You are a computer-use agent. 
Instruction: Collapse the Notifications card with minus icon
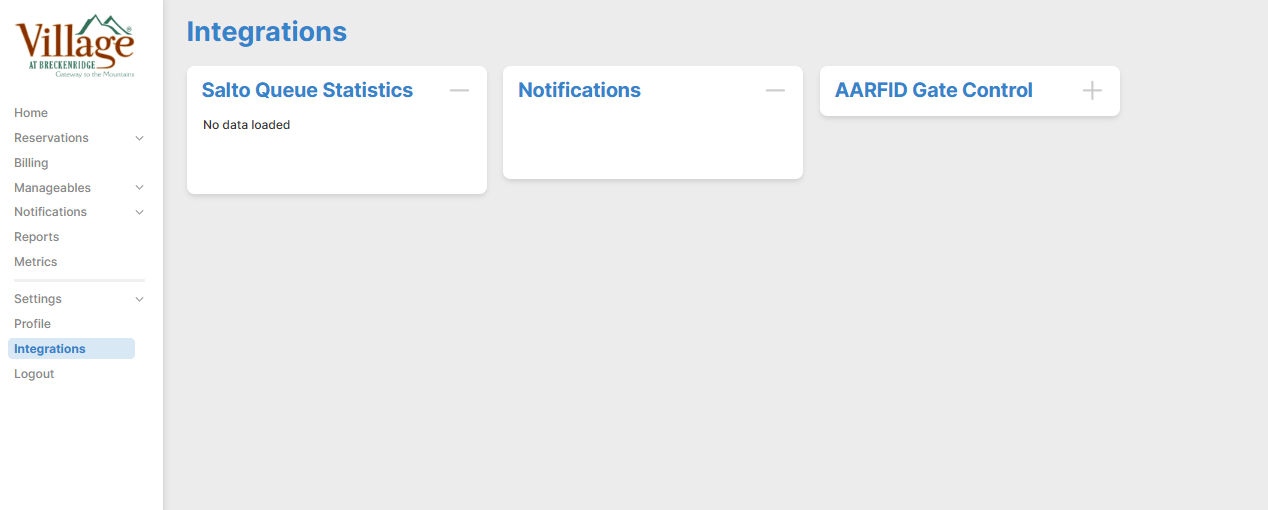[775, 90]
